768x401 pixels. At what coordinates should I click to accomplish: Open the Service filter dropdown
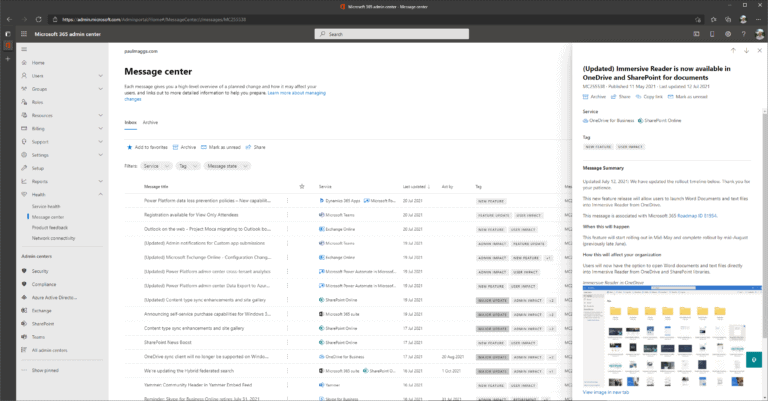click(x=153, y=166)
